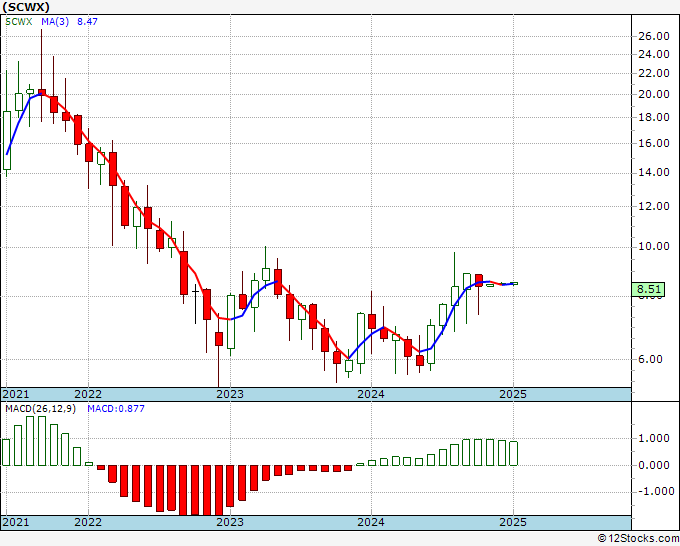This screenshot has width=680, height=546.
Task: Click 2024 on the MACD panel timeline
Action: (x=371, y=522)
